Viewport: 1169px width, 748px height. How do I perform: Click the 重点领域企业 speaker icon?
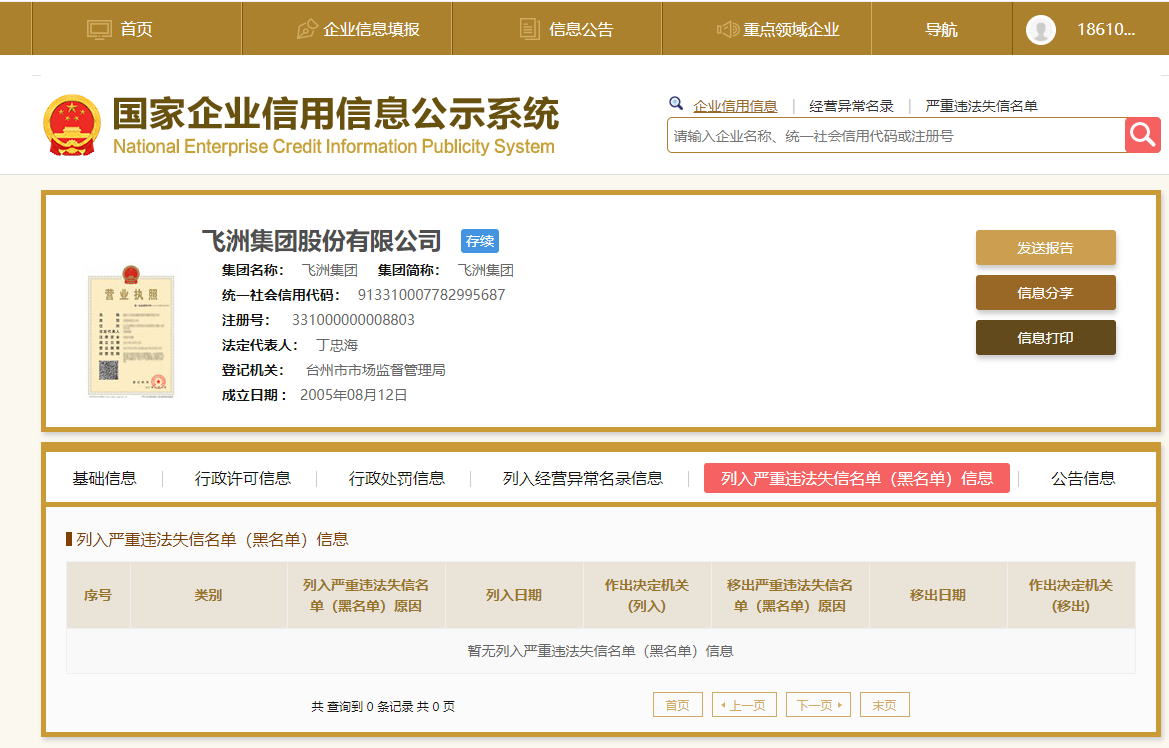pyautogui.click(x=728, y=29)
